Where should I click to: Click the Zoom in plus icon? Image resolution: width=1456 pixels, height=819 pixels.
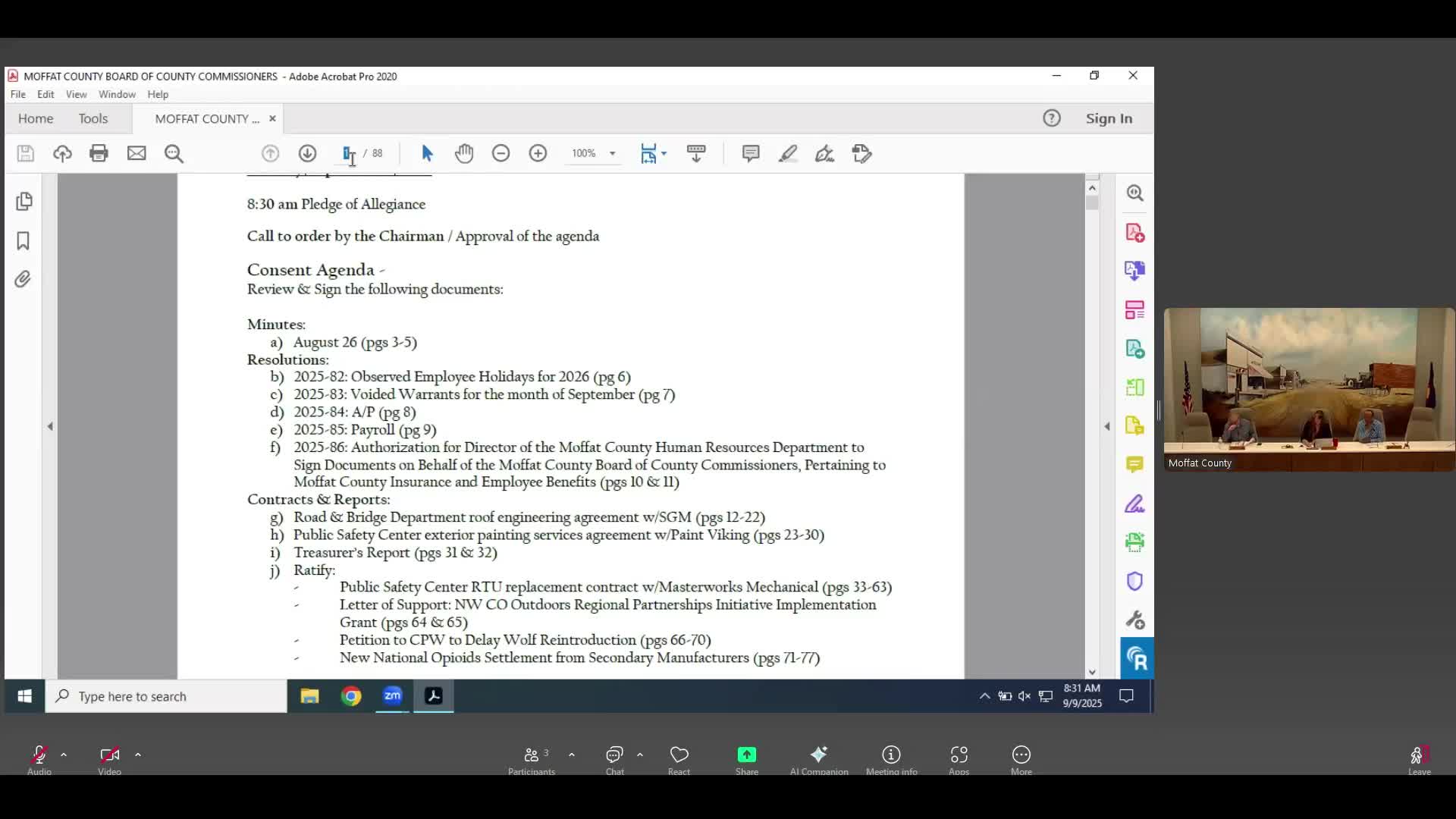coord(538,153)
